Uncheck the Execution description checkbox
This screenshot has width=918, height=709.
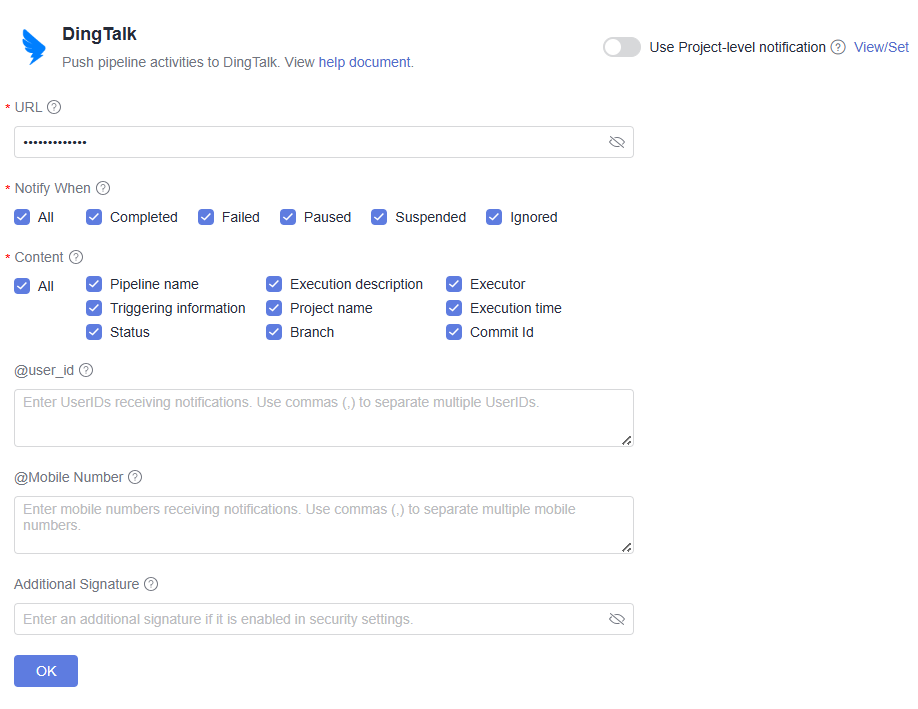tap(274, 284)
